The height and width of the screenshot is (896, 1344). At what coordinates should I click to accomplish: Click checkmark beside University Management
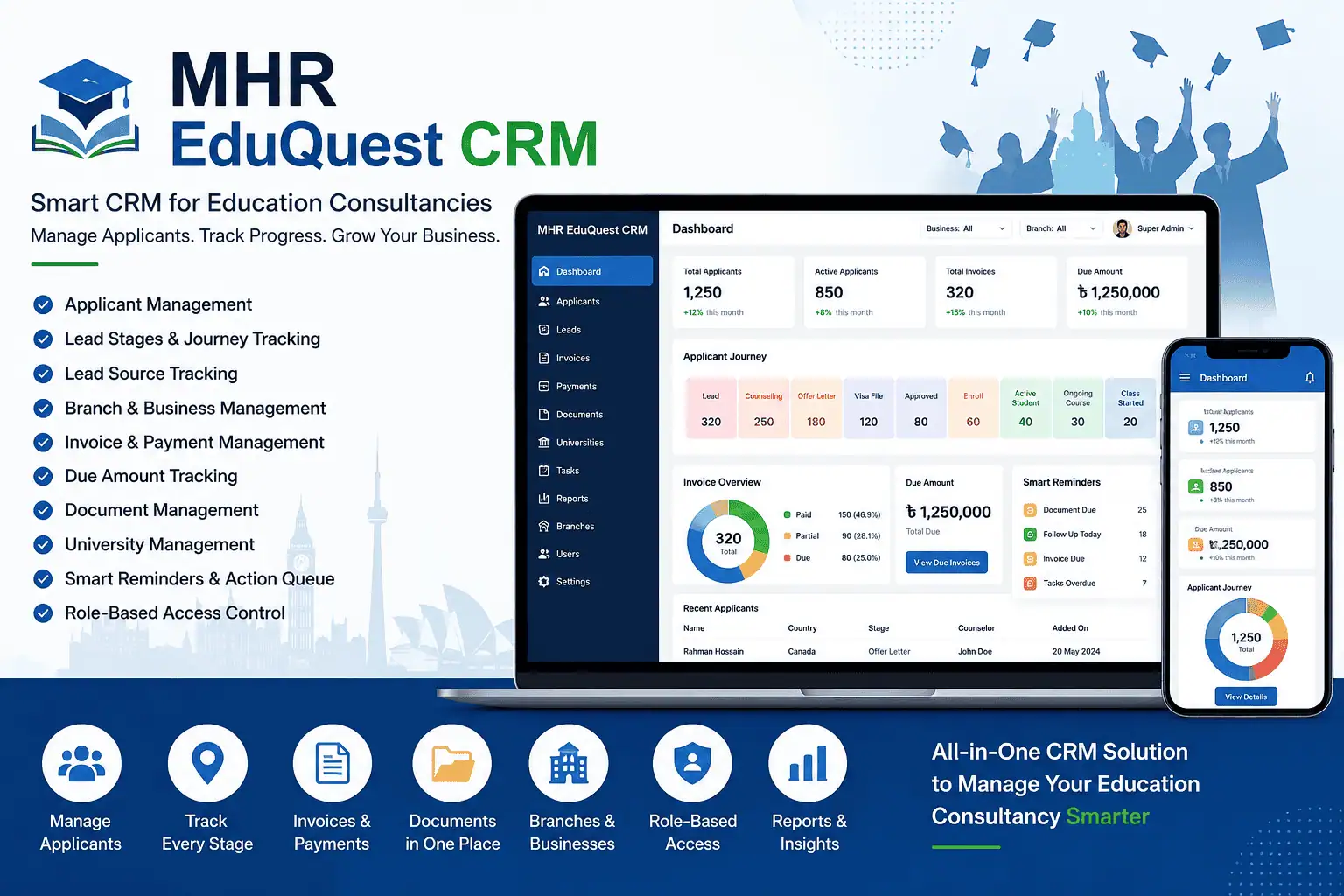click(x=43, y=544)
